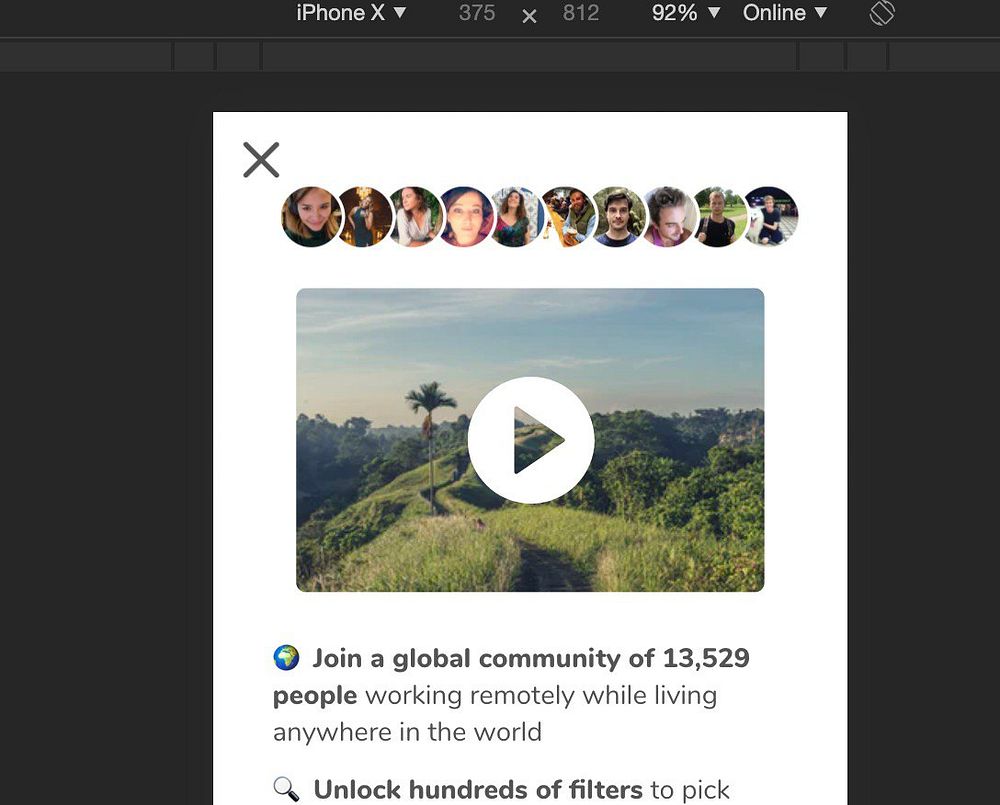Click the fifth avatar, woman in floral dress
1000x805 pixels.
(516, 217)
